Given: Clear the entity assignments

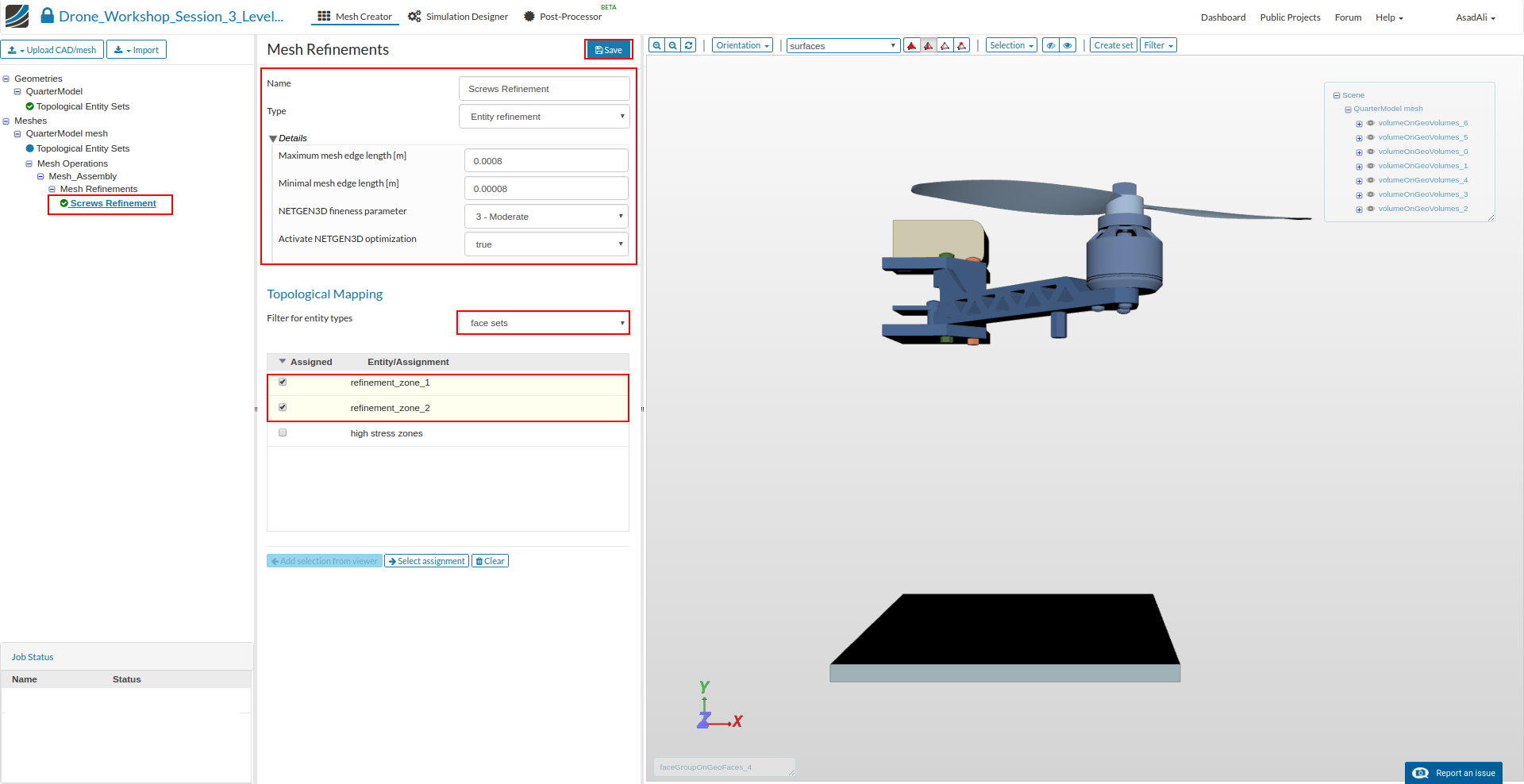Looking at the screenshot, I should (490, 561).
